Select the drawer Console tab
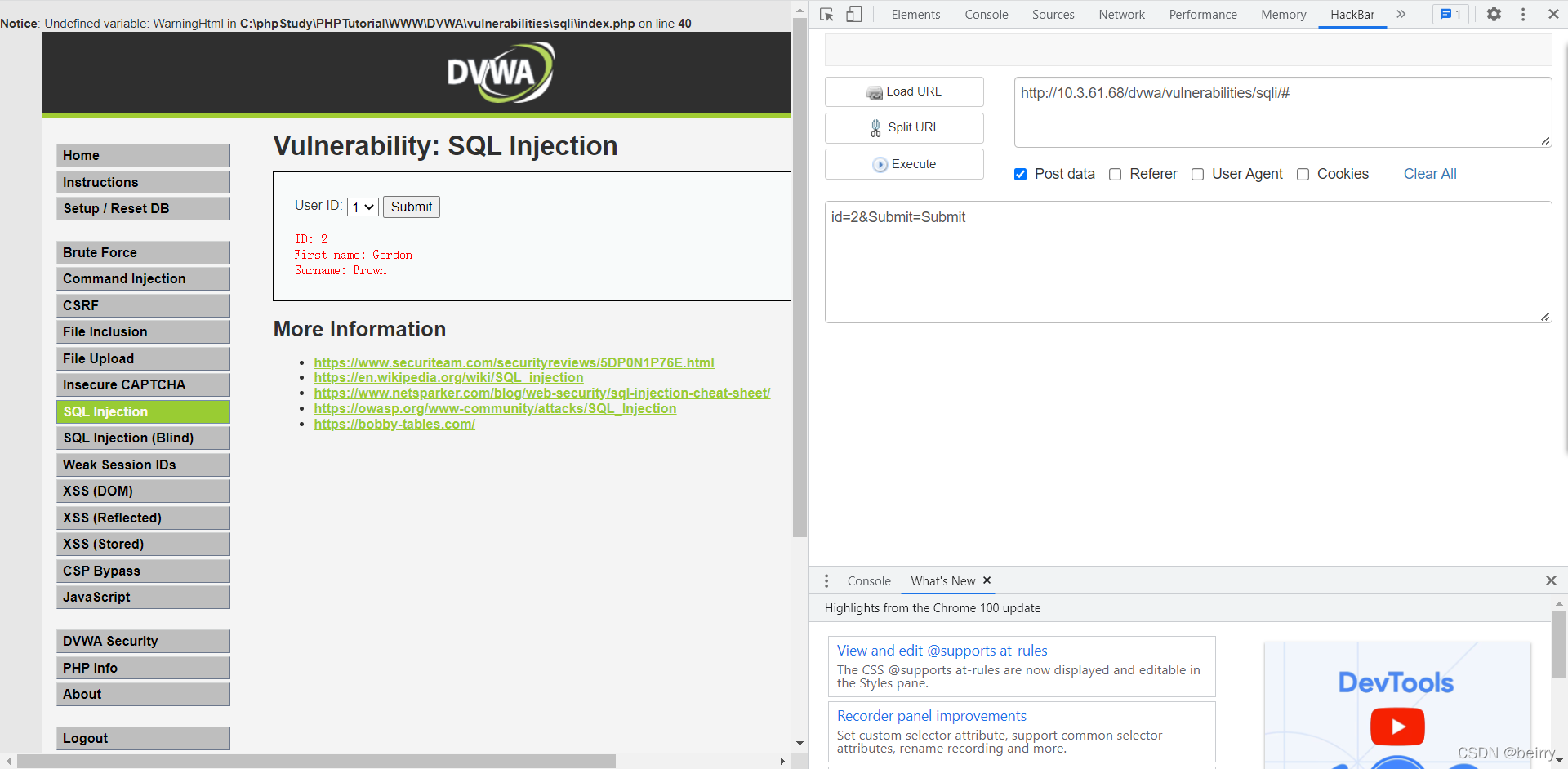Image resolution: width=1568 pixels, height=769 pixels. pos(869,580)
